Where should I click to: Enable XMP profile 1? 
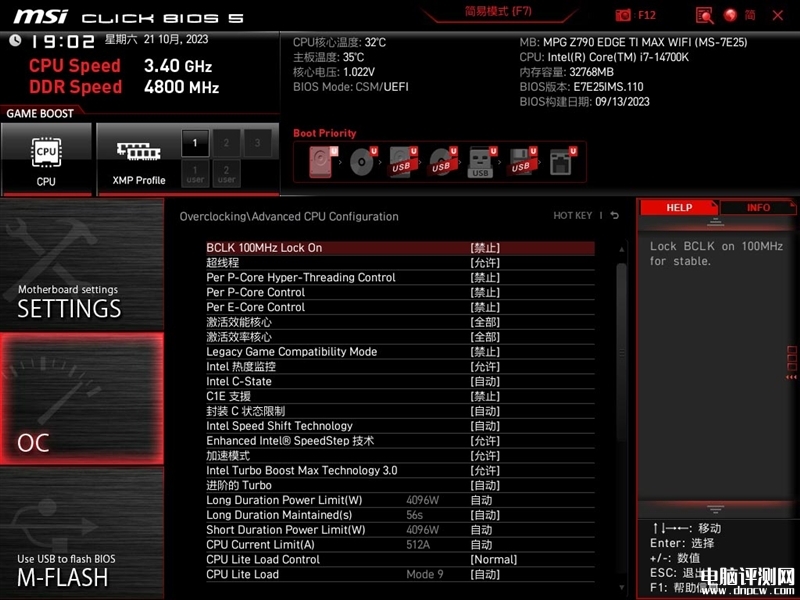click(195, 143)
